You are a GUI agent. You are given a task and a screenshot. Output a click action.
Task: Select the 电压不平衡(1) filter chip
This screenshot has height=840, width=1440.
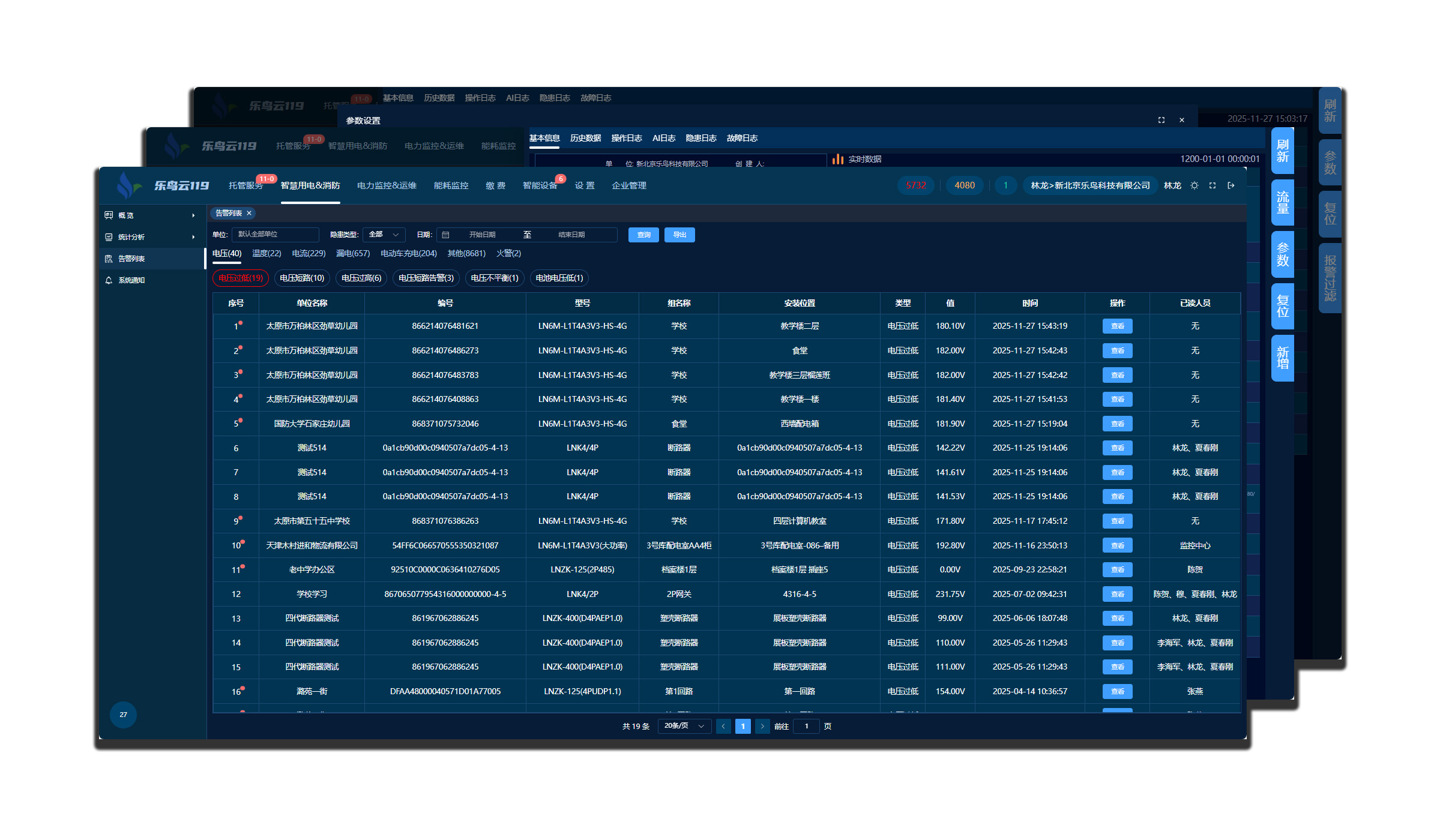click(x=495, y=278)
